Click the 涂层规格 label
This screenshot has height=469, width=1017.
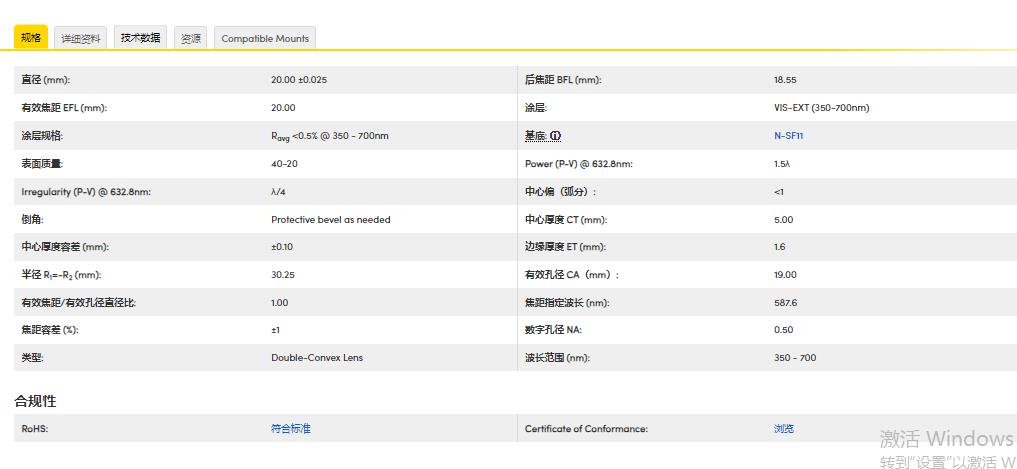(42, 136)
